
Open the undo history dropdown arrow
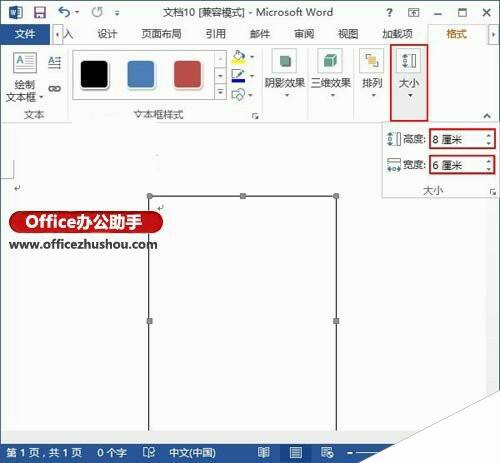[77, 13]
